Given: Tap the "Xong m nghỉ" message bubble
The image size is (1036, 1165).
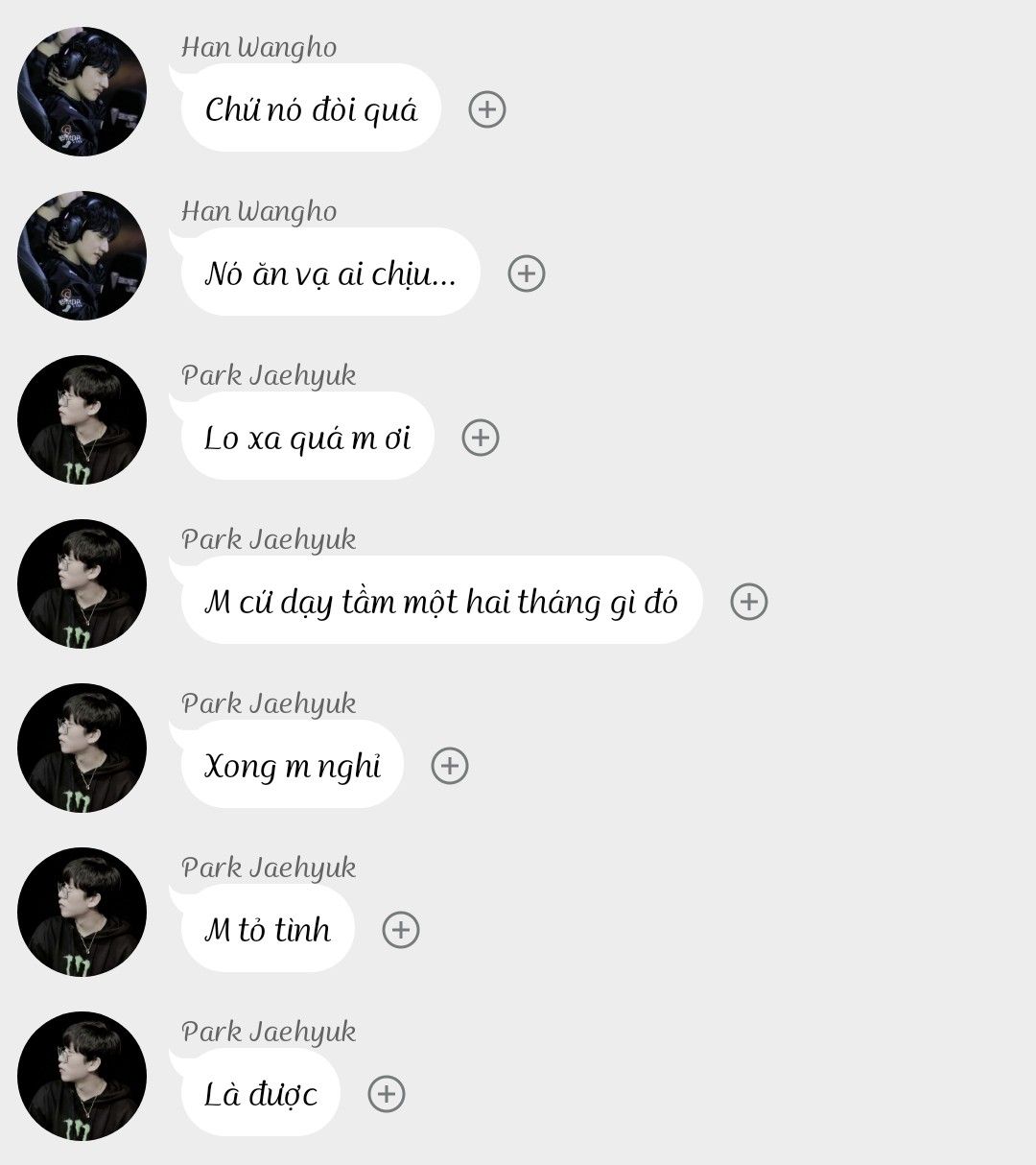Looking at the screenshot, I should [x=293, y=766].
